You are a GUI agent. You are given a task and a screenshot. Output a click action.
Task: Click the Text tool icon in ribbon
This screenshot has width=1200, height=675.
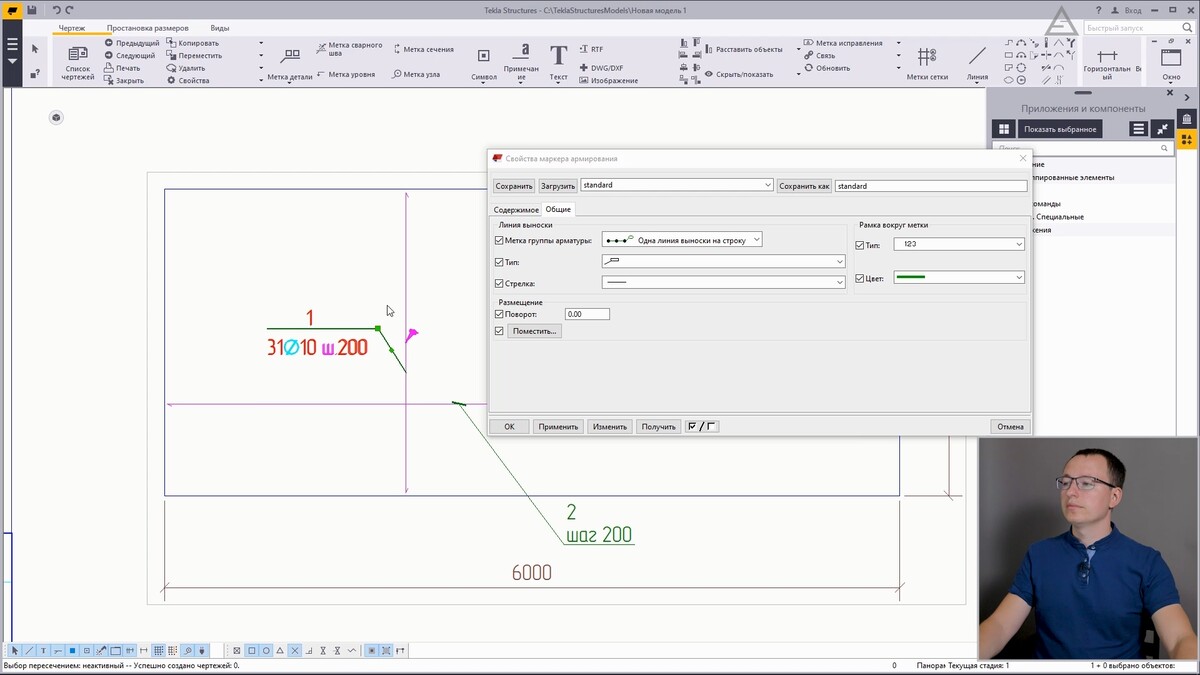click(x=558, y=56)
